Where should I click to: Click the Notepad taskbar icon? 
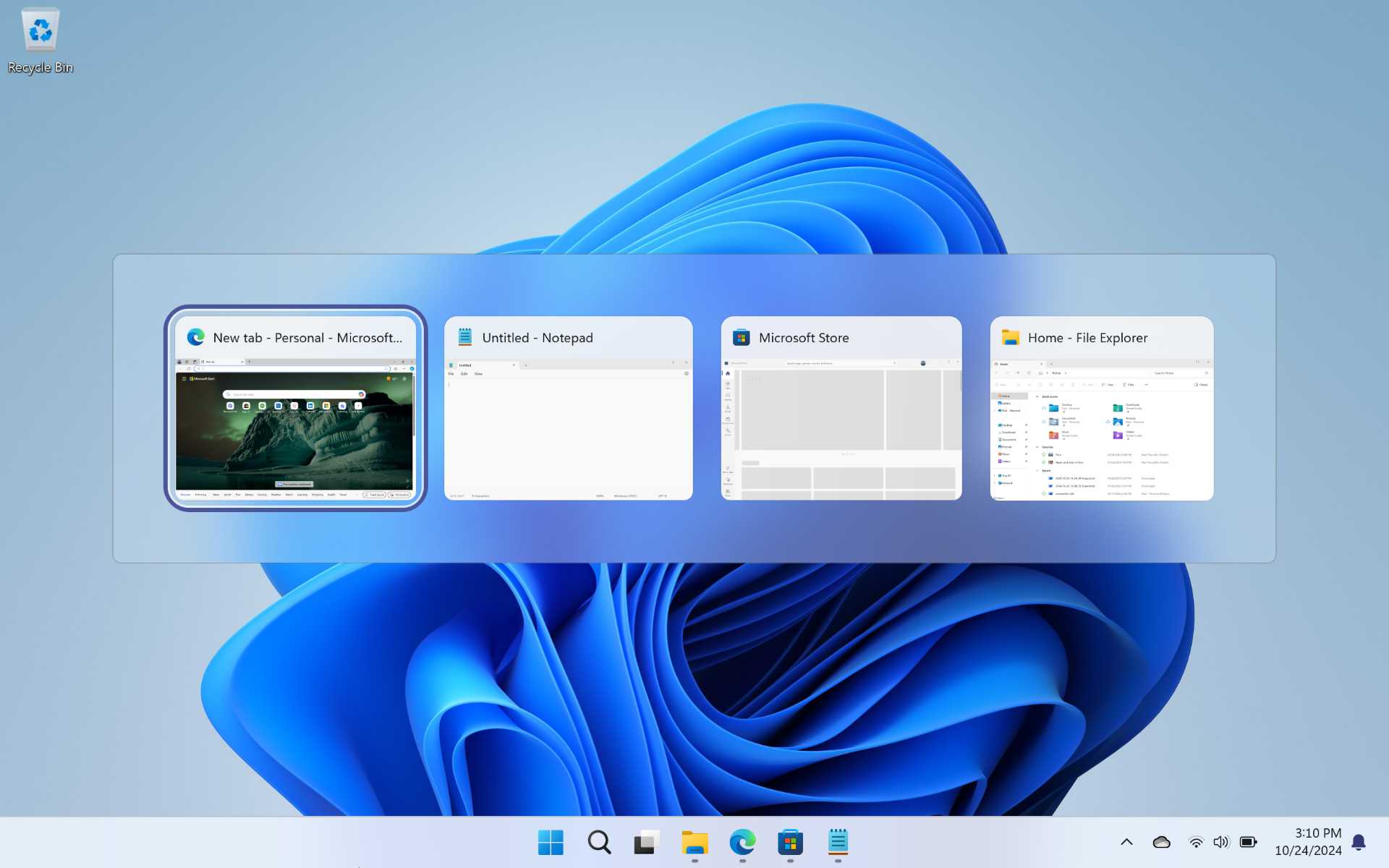(x=838, y=842)
